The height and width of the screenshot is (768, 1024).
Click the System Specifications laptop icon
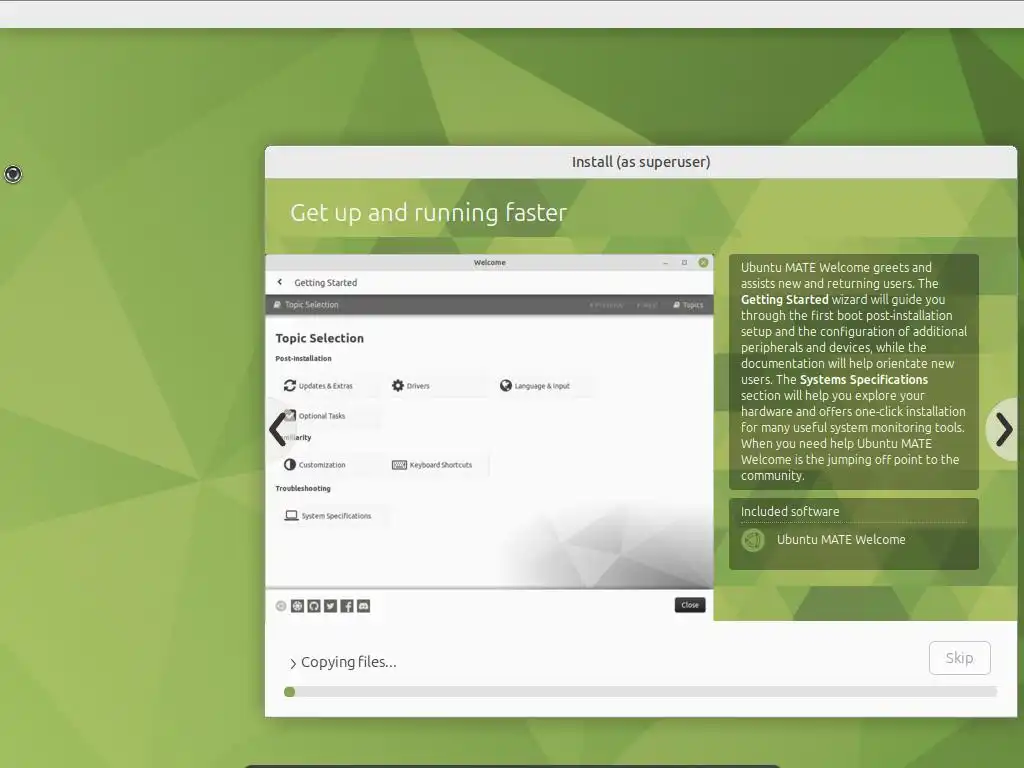[x=291, y=515]
